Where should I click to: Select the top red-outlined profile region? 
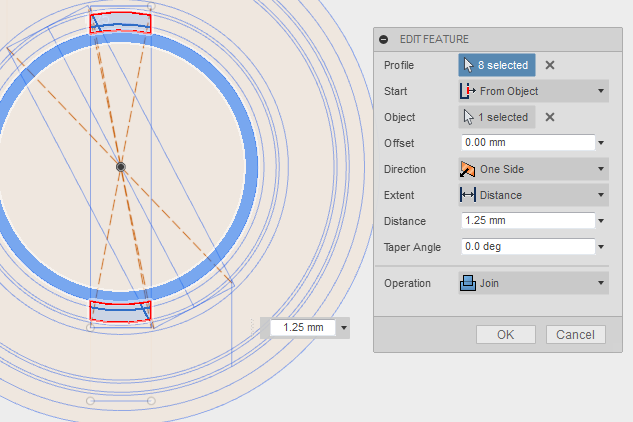pos(121,23)
